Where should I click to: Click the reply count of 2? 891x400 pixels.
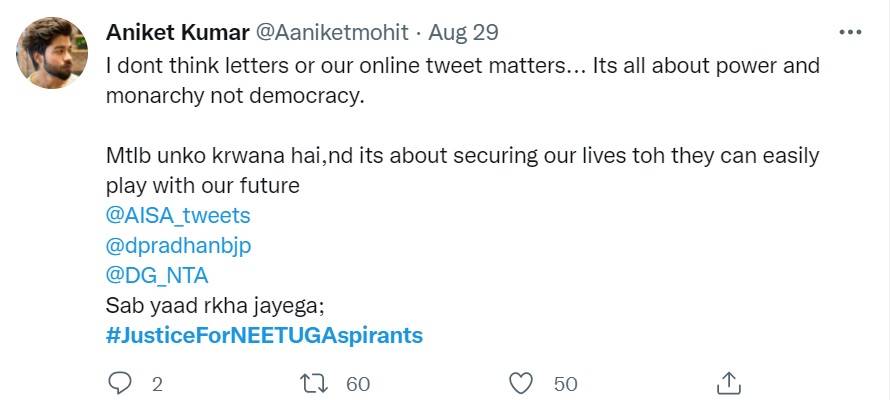[x=157, y=382]
